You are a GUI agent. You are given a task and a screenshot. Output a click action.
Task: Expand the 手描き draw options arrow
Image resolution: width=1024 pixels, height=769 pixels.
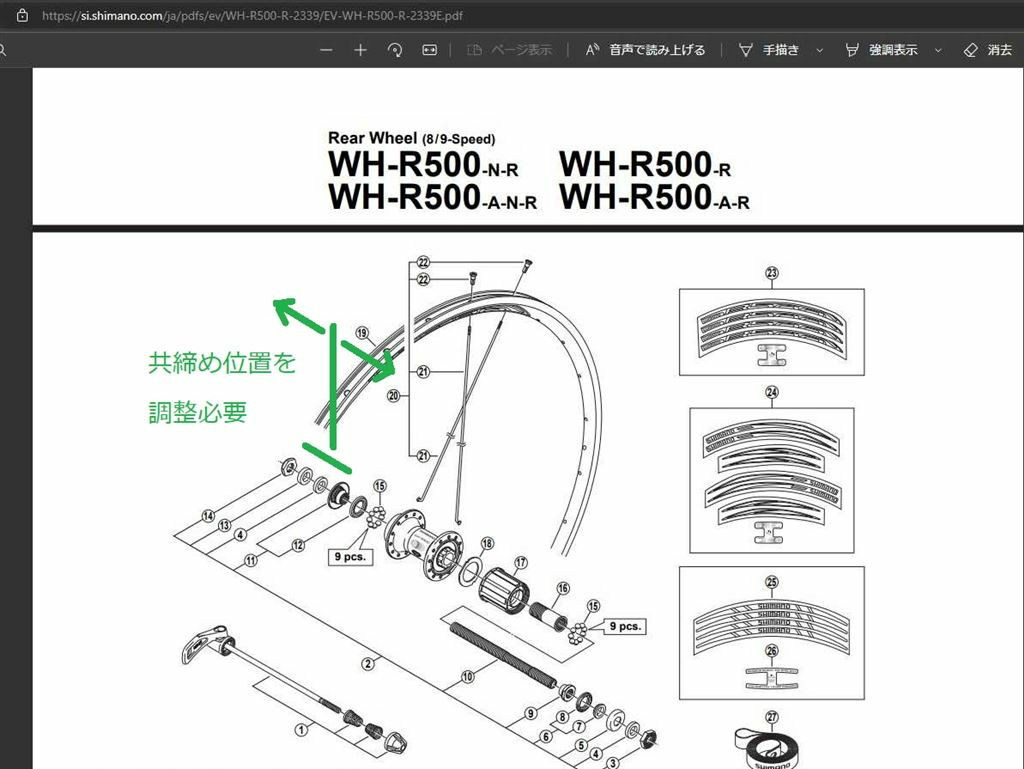point(820,50)
